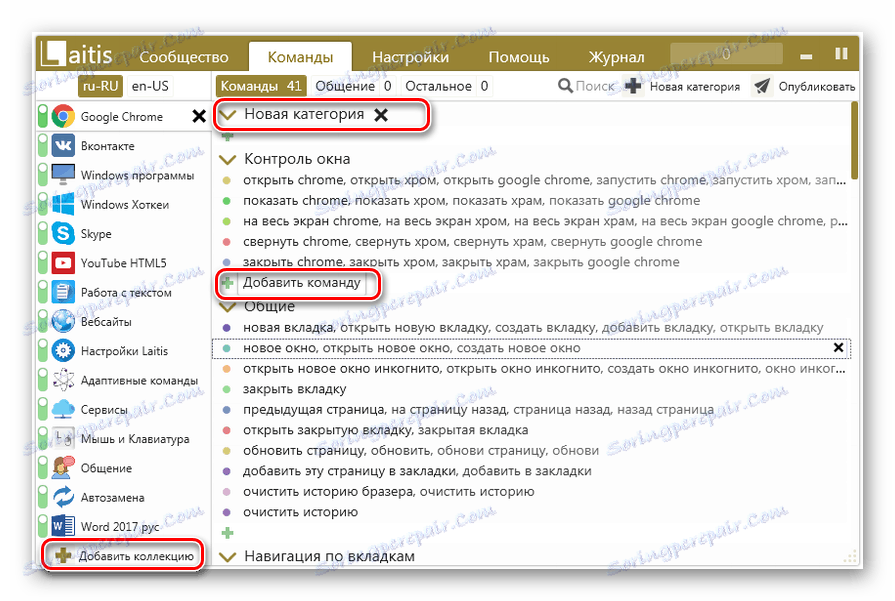Select command очистить историю бразера
This screenshot has width=895, height=601.
pos(388,491)
